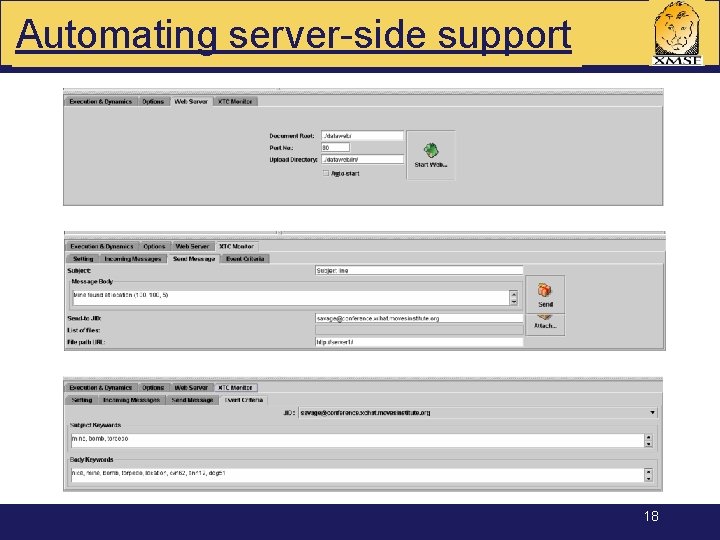This screenshot has height=540, width=720.
Task: Open Options tab in bottom panel
Action: pos(153,388)
